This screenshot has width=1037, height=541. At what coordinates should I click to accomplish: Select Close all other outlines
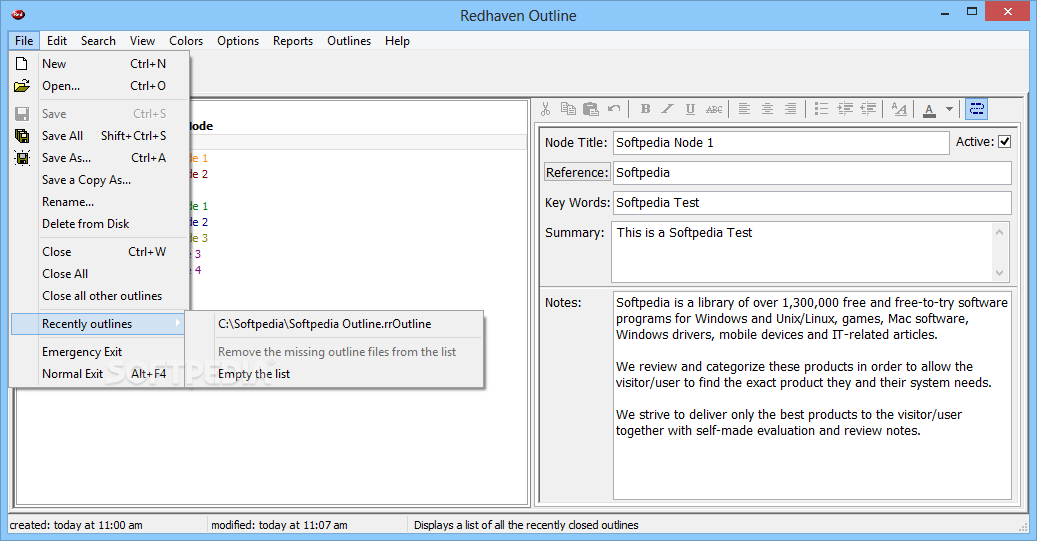[100, 296]
